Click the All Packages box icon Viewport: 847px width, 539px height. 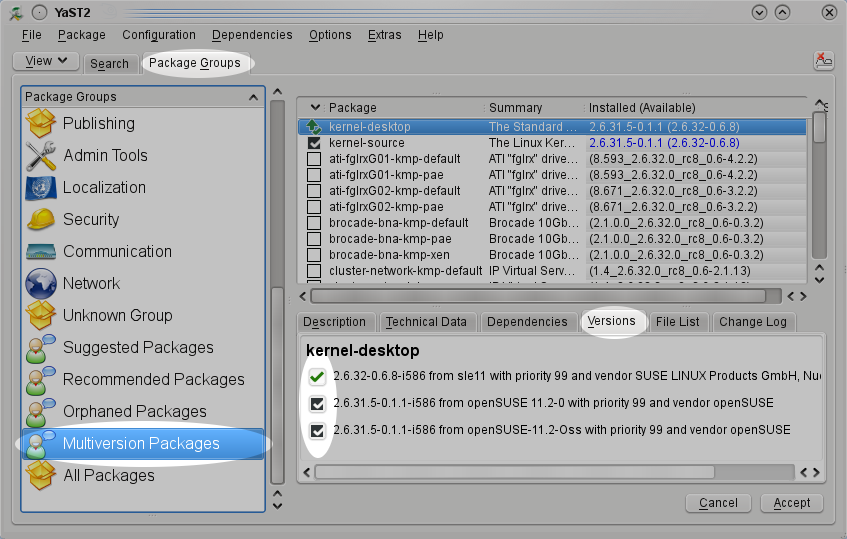click(x=41, y=476)
